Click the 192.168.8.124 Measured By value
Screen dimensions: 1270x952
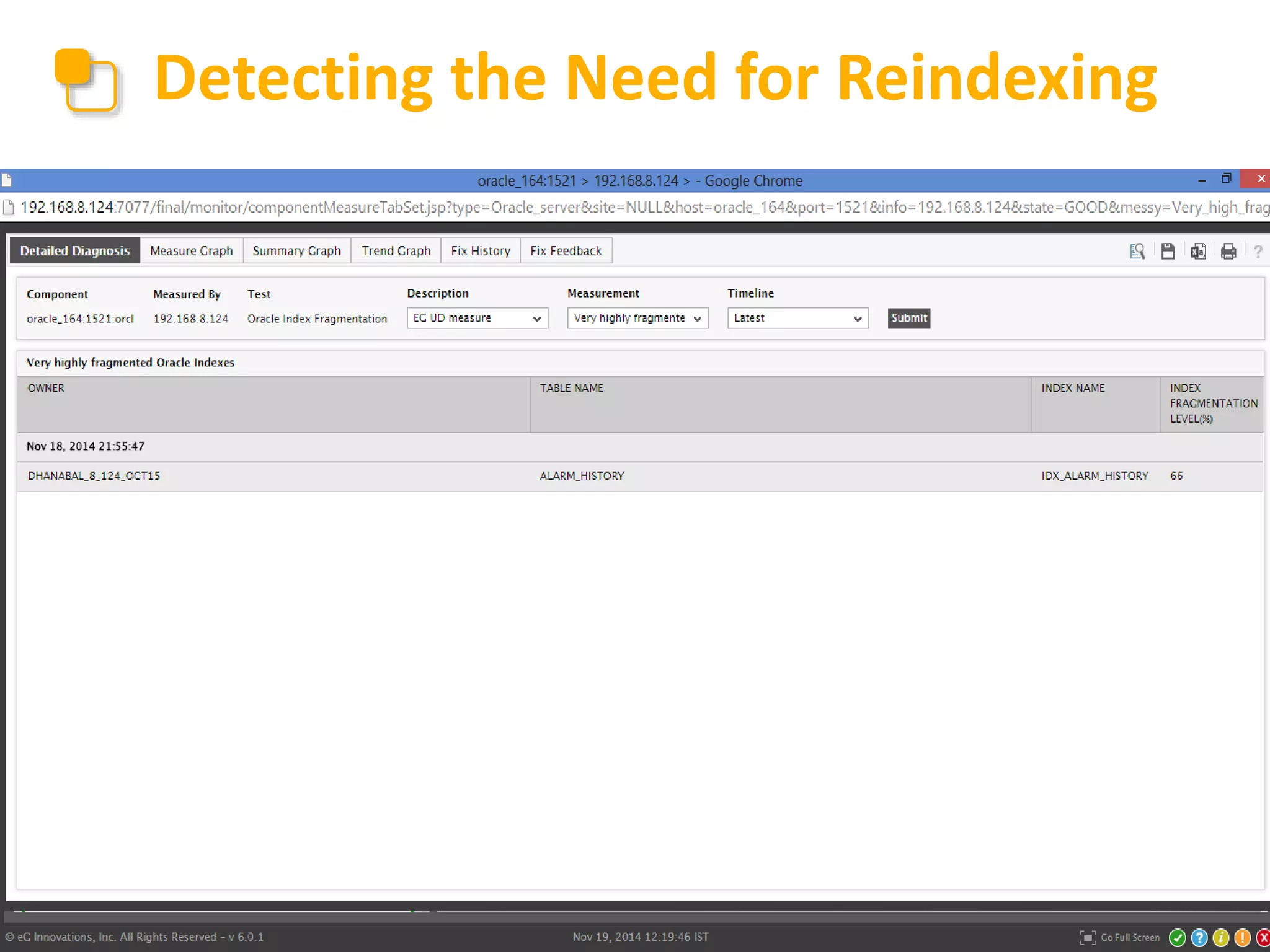191,319
